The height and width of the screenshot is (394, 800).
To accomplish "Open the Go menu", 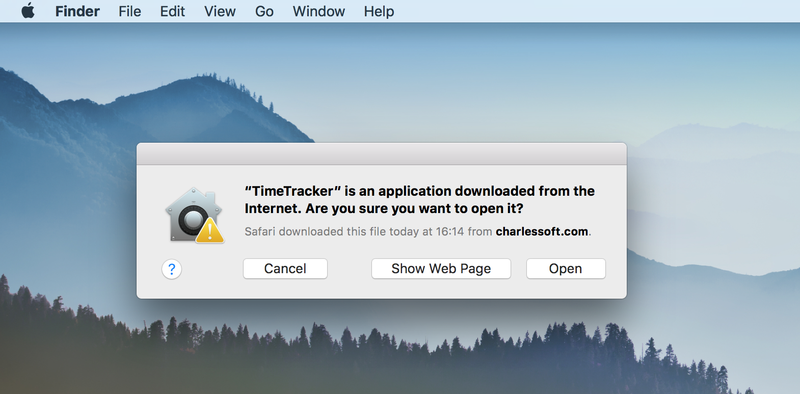I will [264, 11].
